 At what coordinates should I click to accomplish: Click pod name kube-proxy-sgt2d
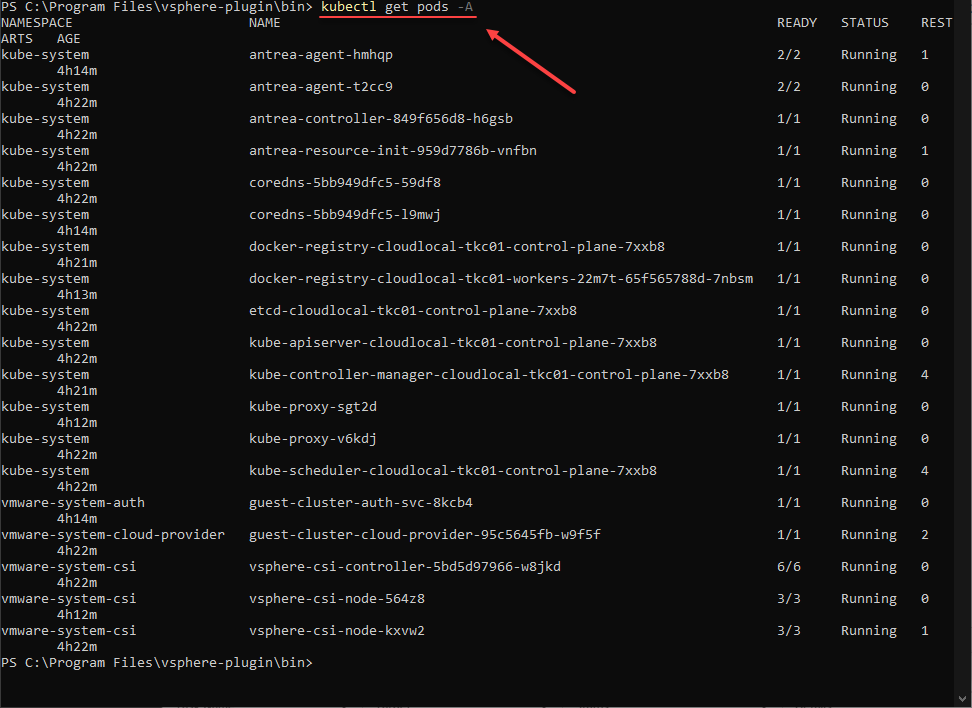tap(313, 407)
